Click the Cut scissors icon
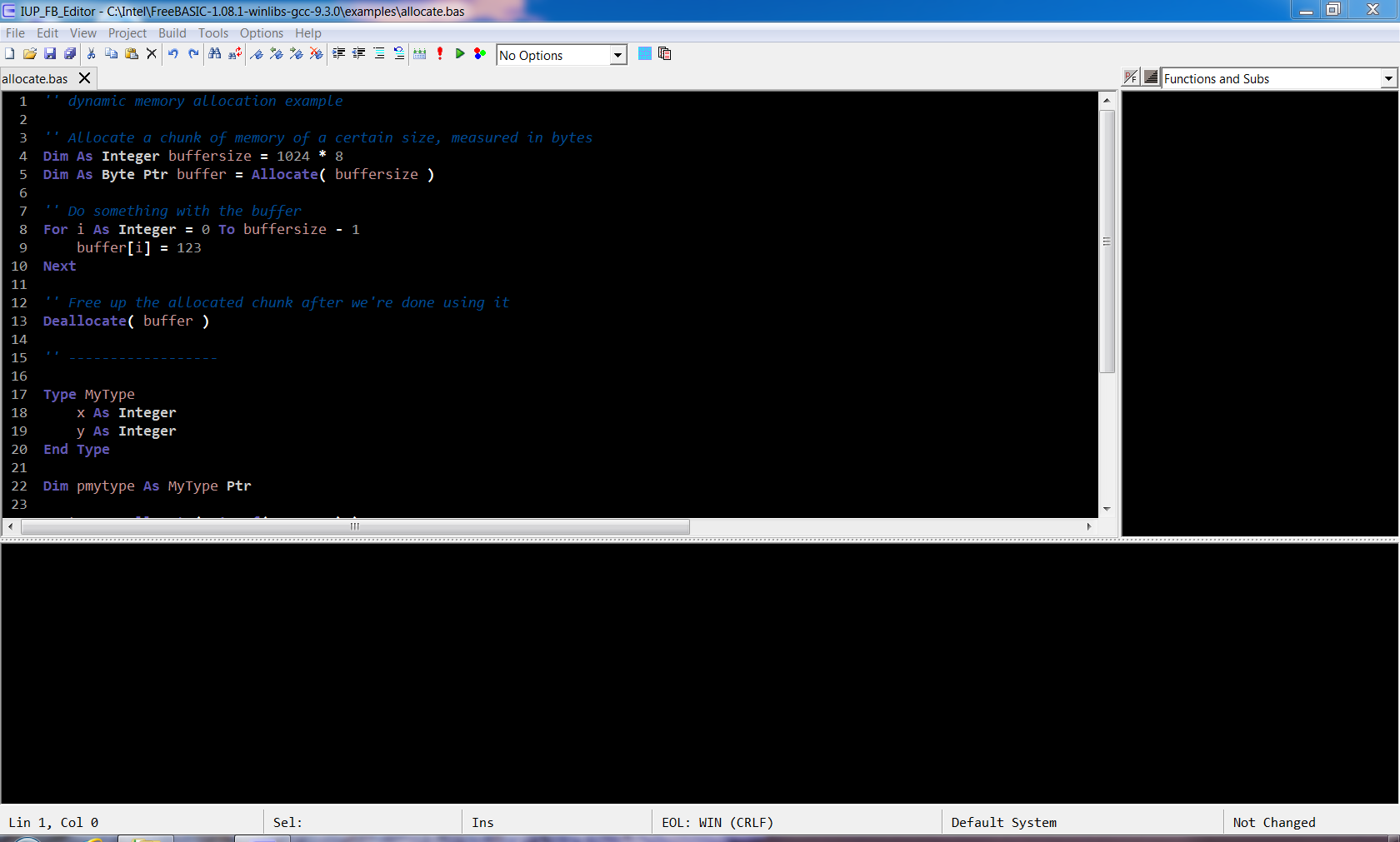The image size is (1400, 842). pos(91,53)
